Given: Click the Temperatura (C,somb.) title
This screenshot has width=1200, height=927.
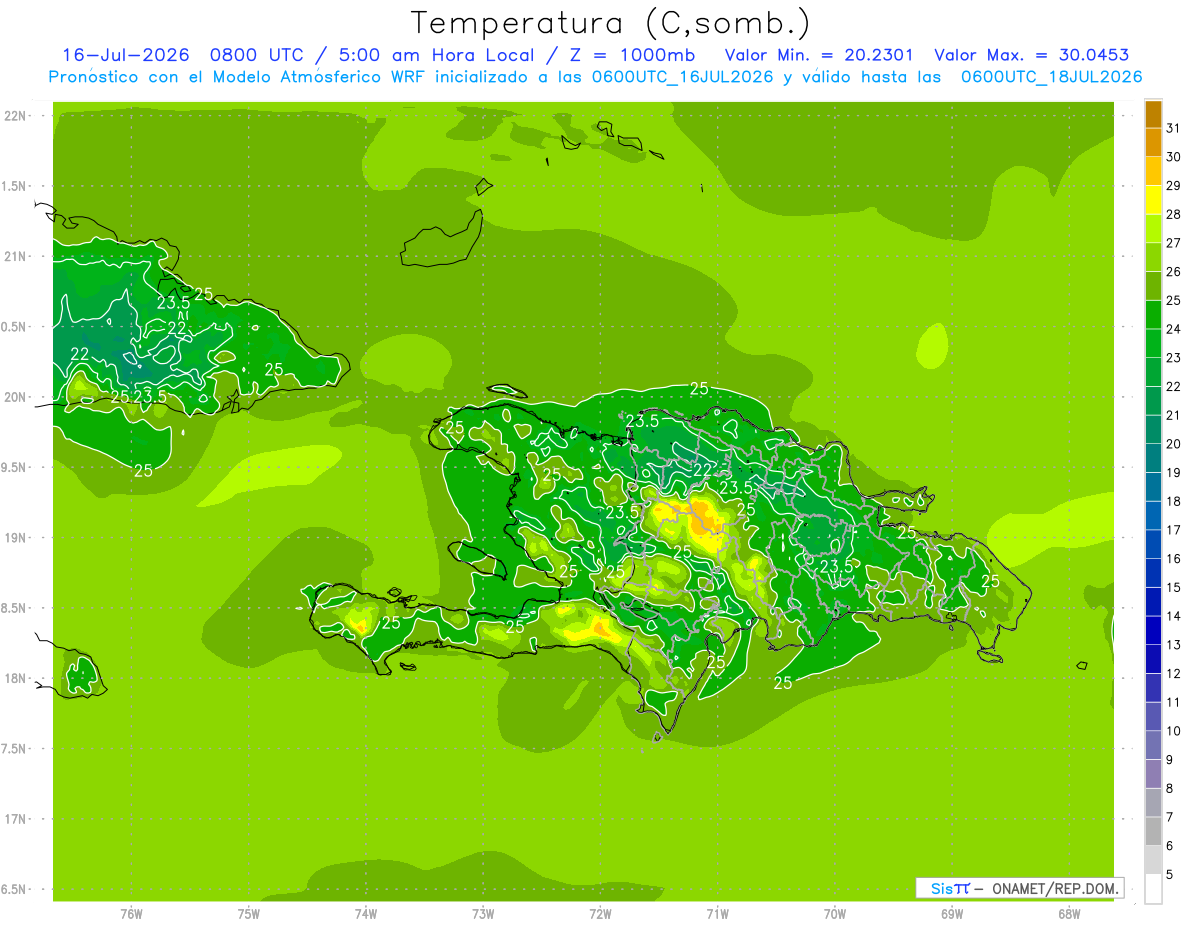Looking at the screenshot, I should click(x=611, y=23).
